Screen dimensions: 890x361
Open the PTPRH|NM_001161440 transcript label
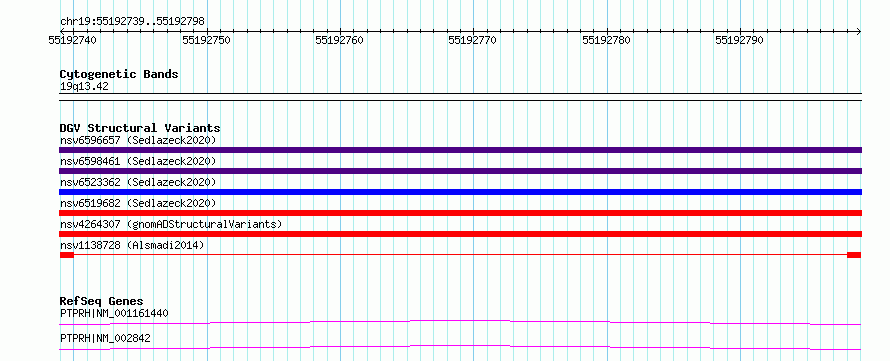114,313
